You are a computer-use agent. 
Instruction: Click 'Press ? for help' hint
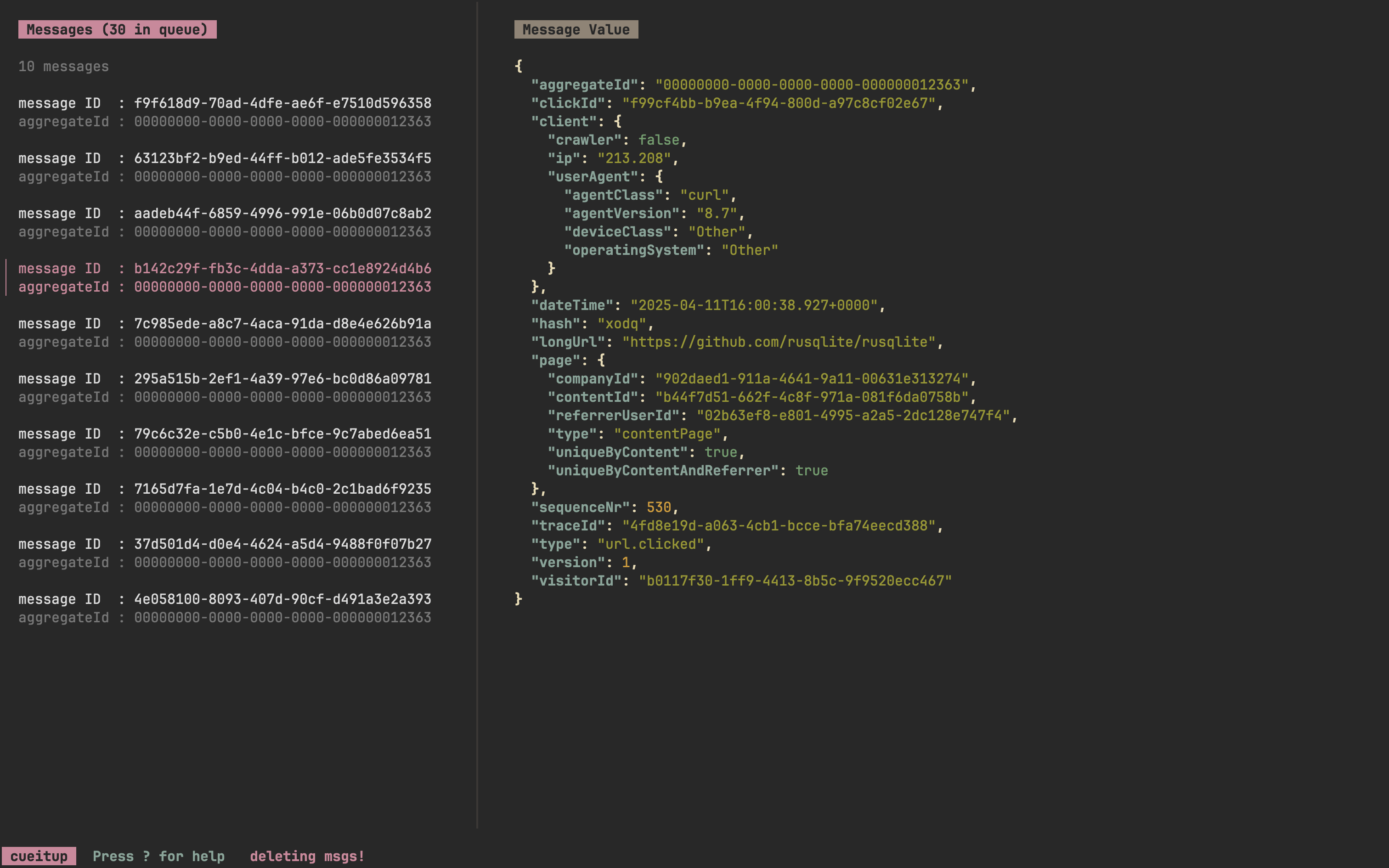158,856
